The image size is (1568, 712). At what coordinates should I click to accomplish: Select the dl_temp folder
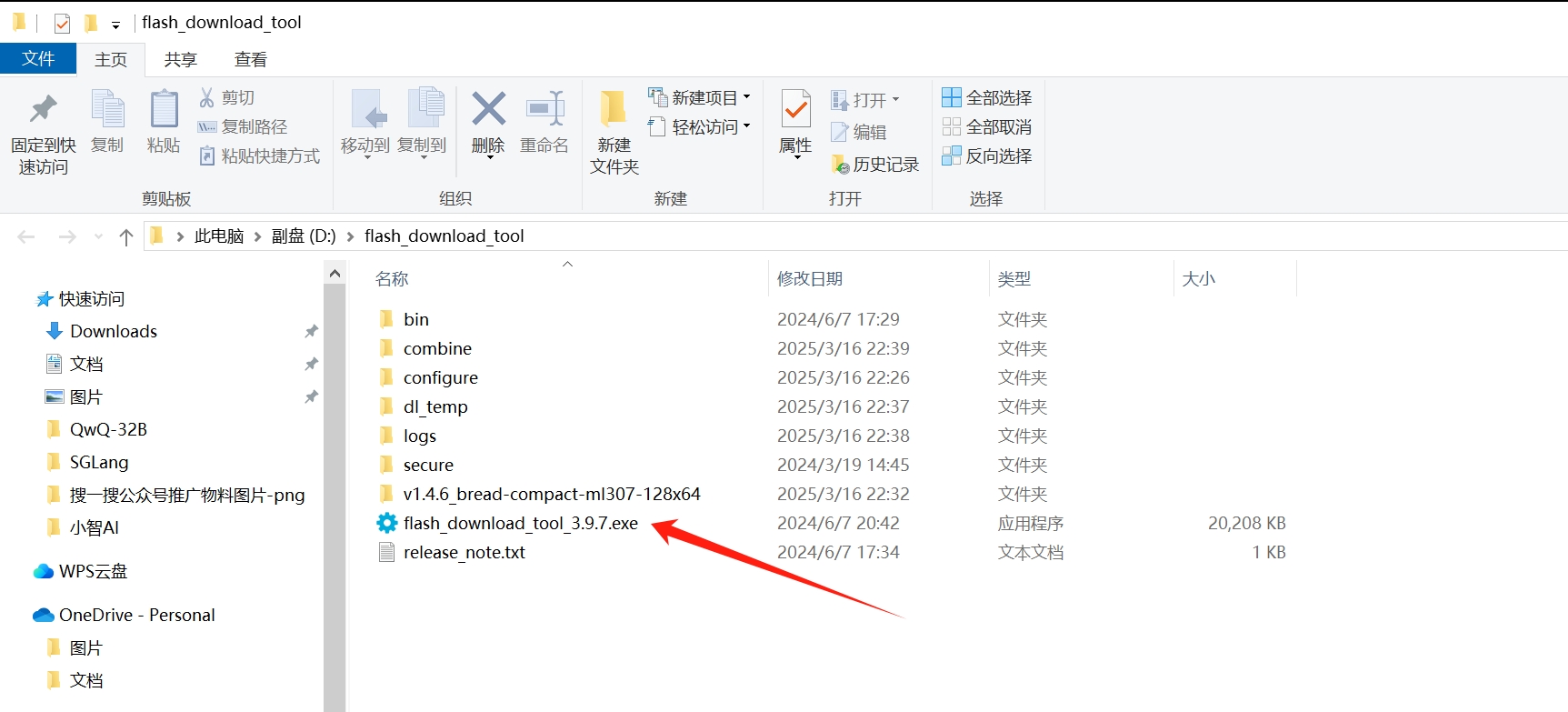(435, 406)
